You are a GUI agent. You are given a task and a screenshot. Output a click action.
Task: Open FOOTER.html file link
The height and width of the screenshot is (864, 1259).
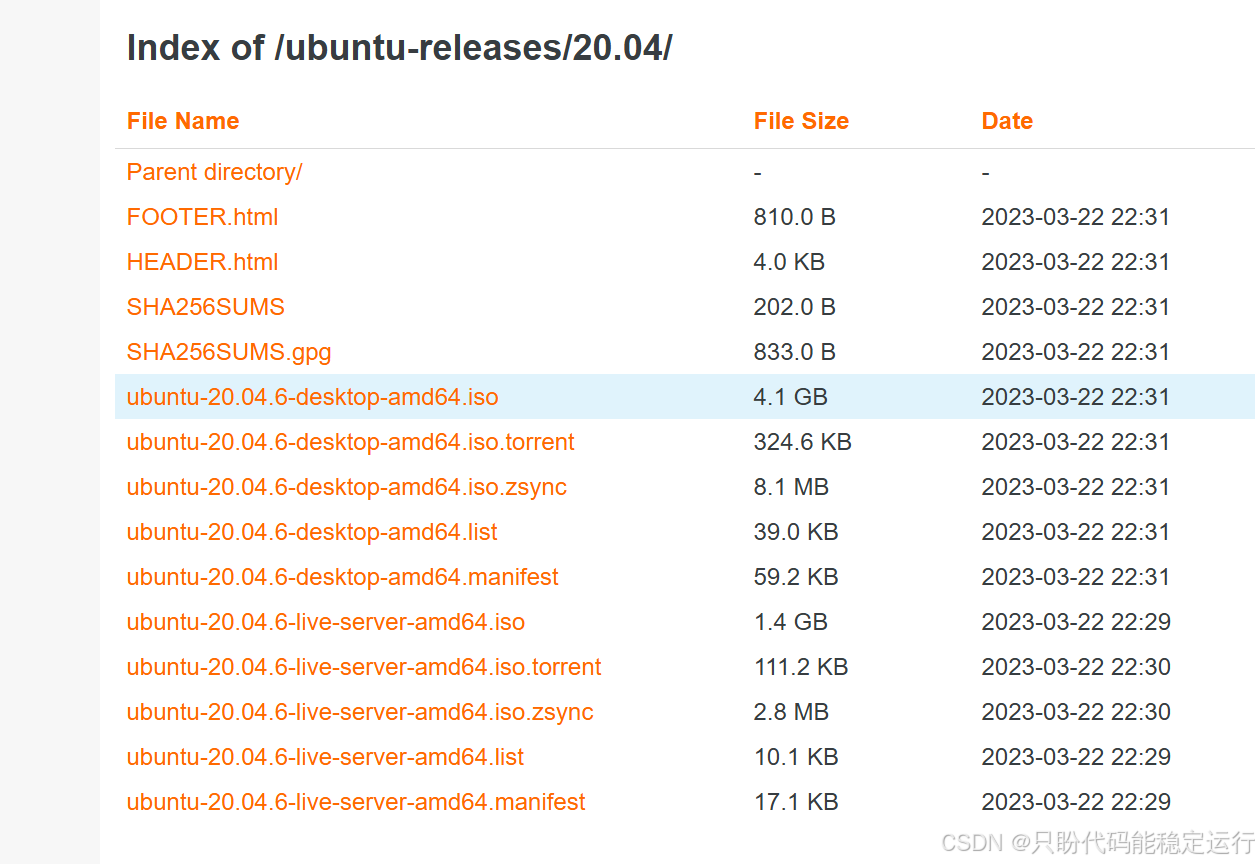pos(202,217)
